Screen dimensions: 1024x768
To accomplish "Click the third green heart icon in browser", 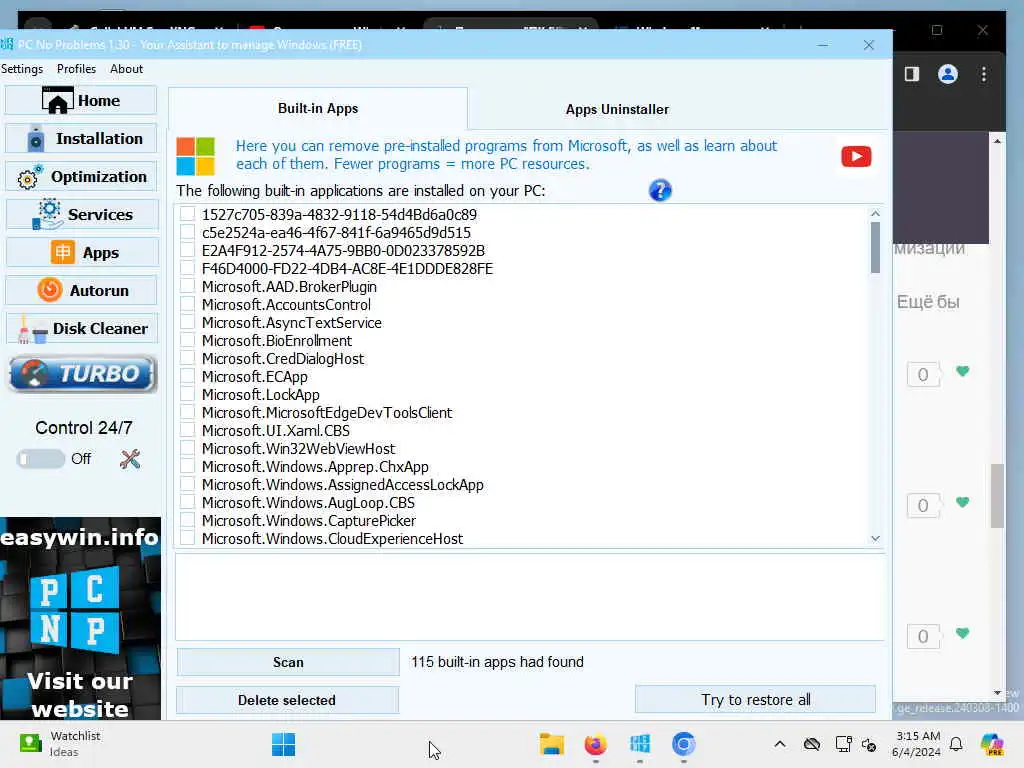I will pyautogui.click(x=963, y=633).
